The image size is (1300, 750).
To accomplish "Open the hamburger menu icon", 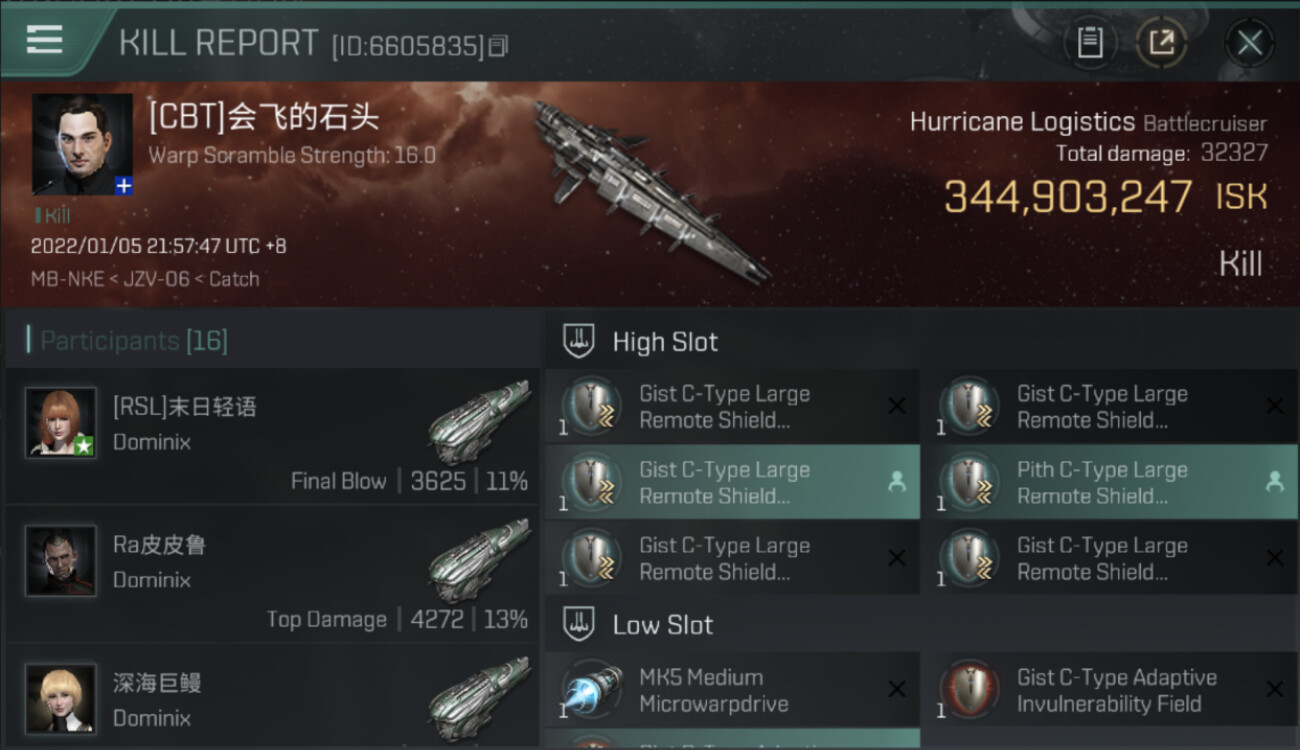I will pyautogui.click(x=44, y=39).
